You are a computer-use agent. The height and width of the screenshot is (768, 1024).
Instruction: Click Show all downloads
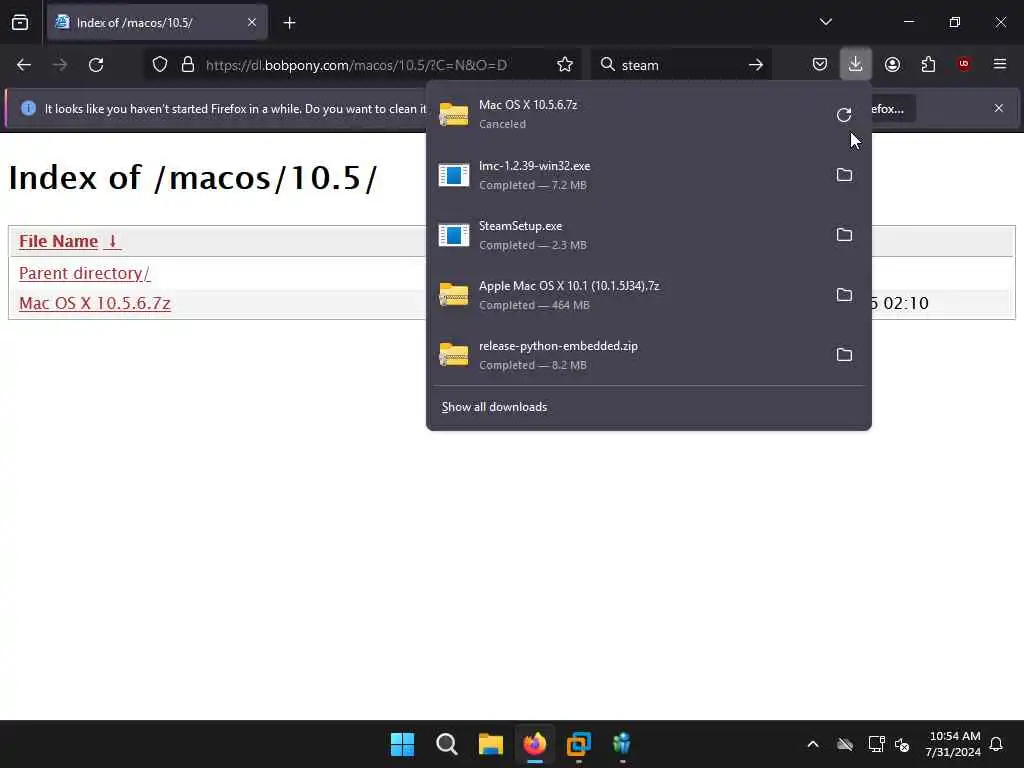(494, 407)
